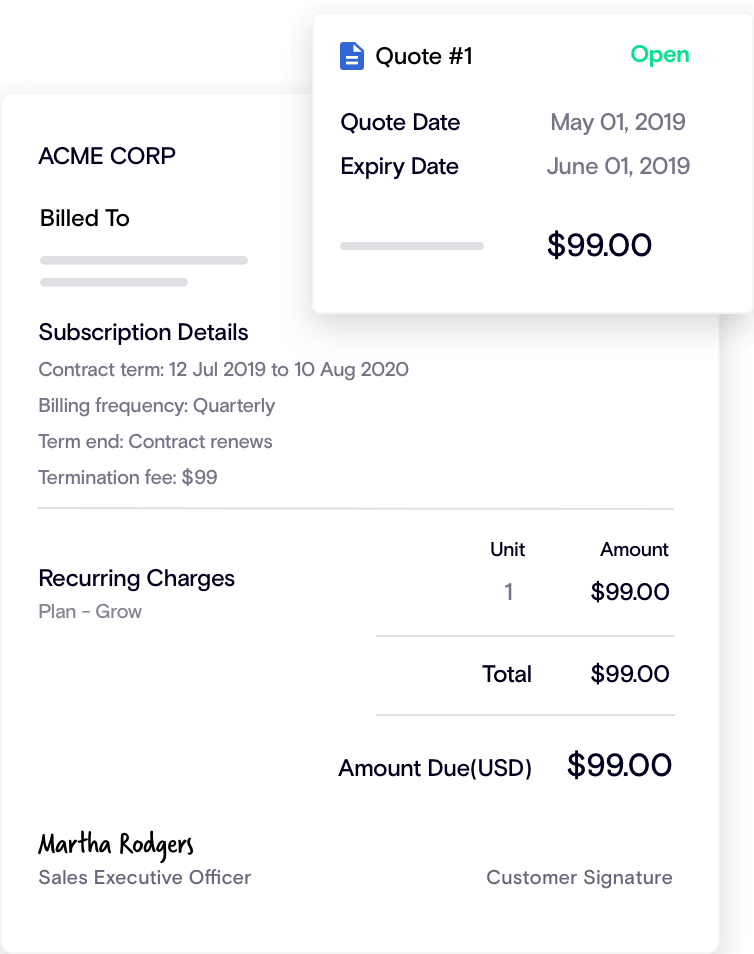Click the Martha Rodgers signature

pyautogui.click(x=116, y=844)
